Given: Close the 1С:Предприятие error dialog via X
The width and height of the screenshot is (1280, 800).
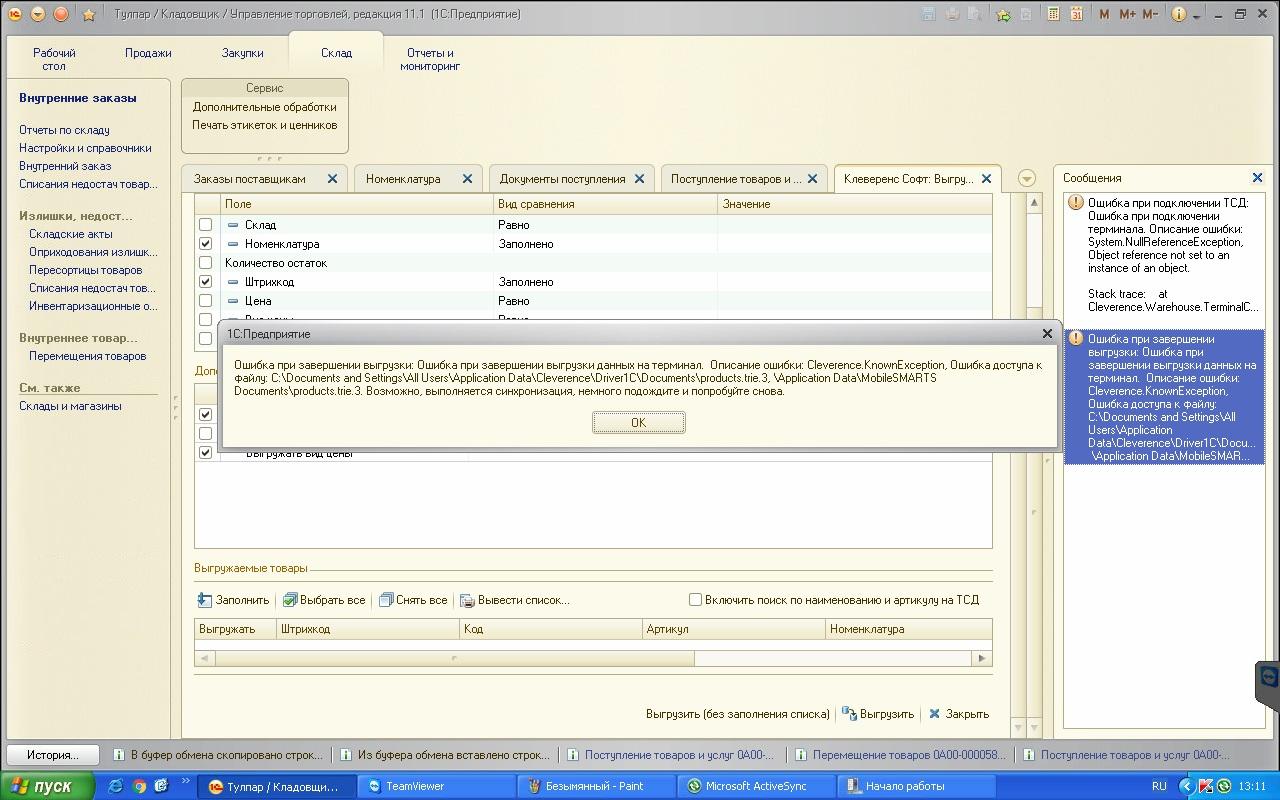Looking at the screenshot, I should (1047, 334).
